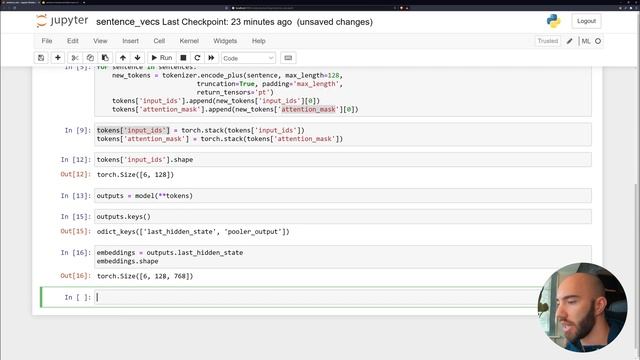
Task: Click the Python logo icon
Action: coord(553,21)
